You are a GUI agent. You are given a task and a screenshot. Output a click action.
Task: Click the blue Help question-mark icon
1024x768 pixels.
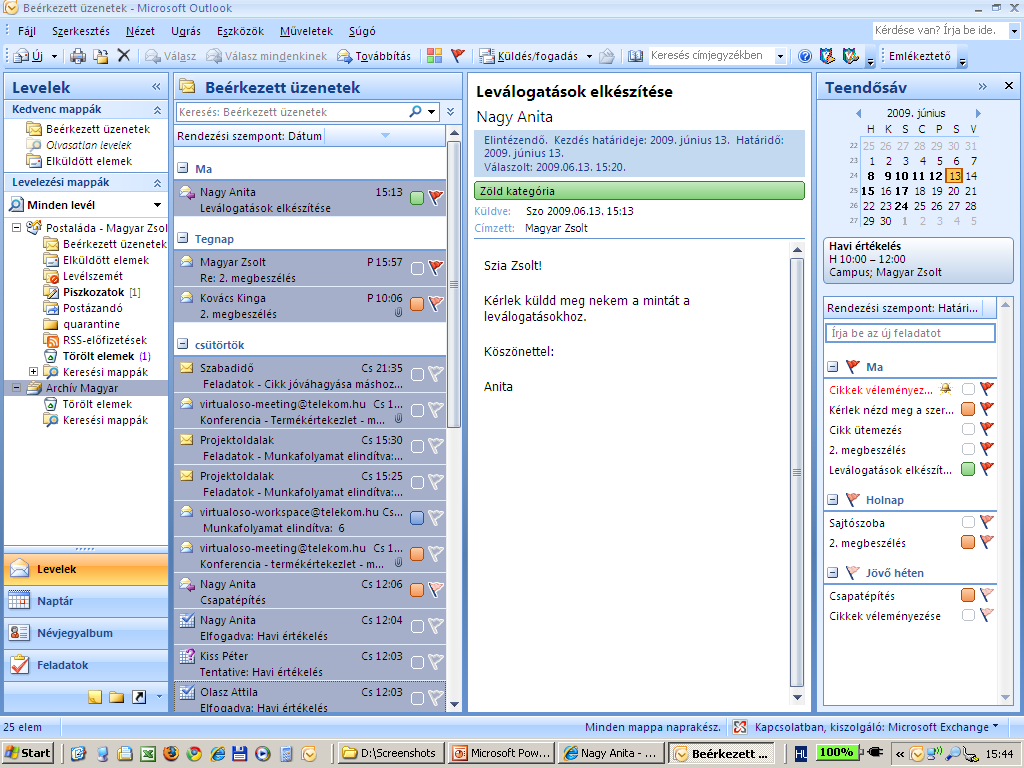[x=805, y=56]
